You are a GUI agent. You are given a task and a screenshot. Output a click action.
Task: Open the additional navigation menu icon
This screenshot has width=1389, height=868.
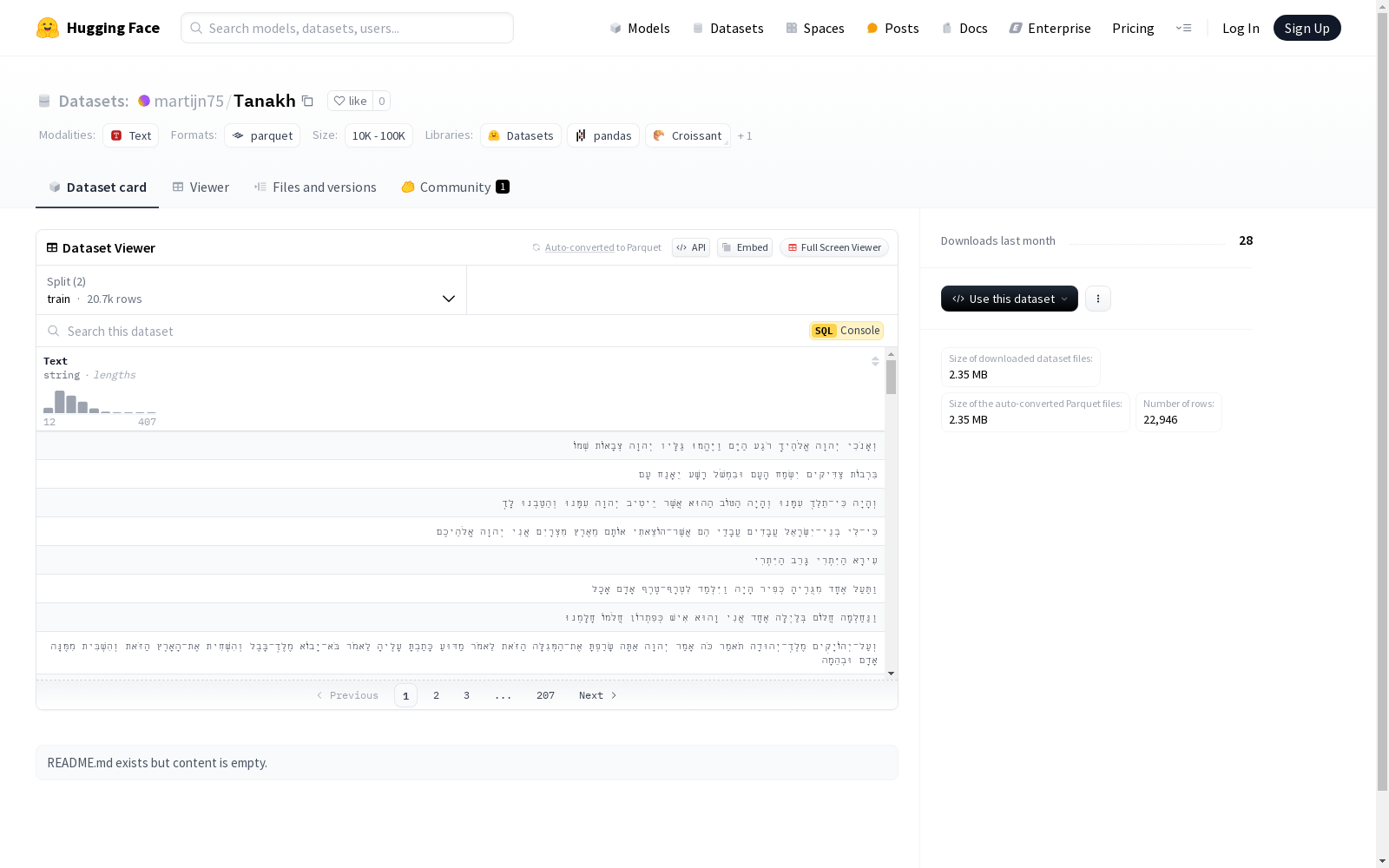click(x=1183, y=28)
